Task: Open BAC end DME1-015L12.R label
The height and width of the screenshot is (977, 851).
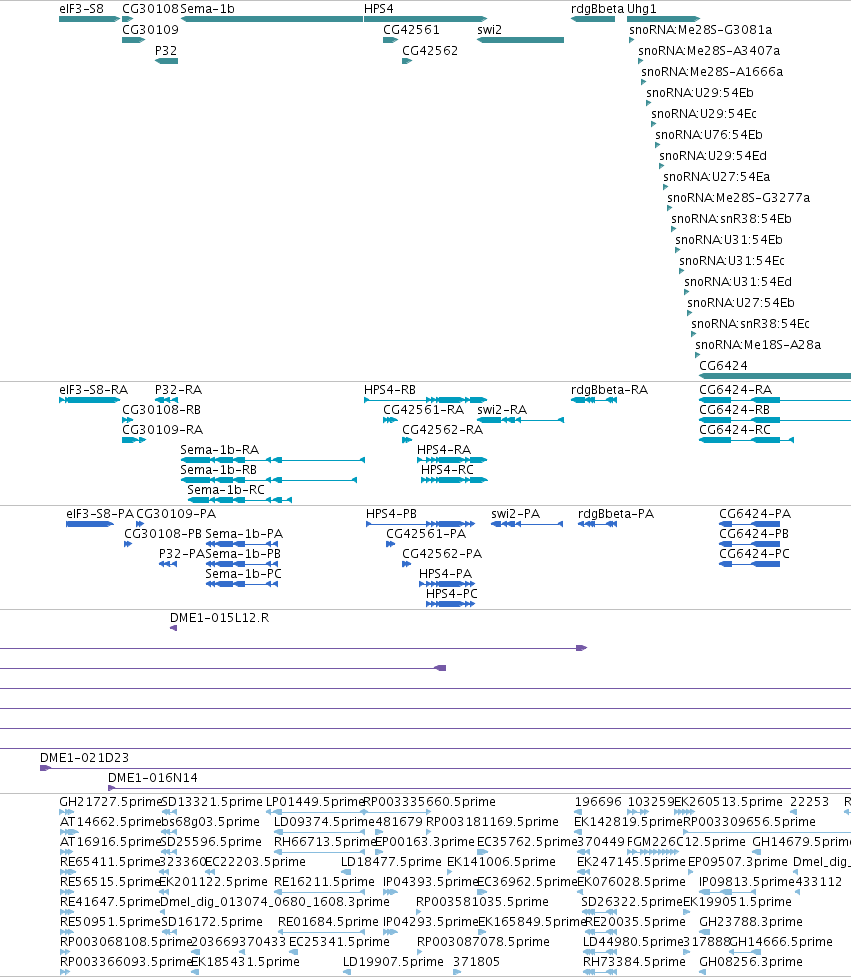Action: click(x=219, y=618)
